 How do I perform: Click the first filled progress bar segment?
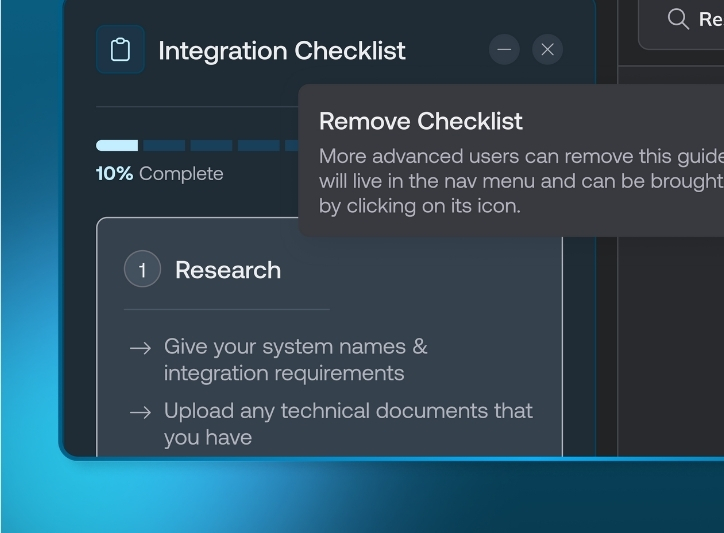coord(117,145)
